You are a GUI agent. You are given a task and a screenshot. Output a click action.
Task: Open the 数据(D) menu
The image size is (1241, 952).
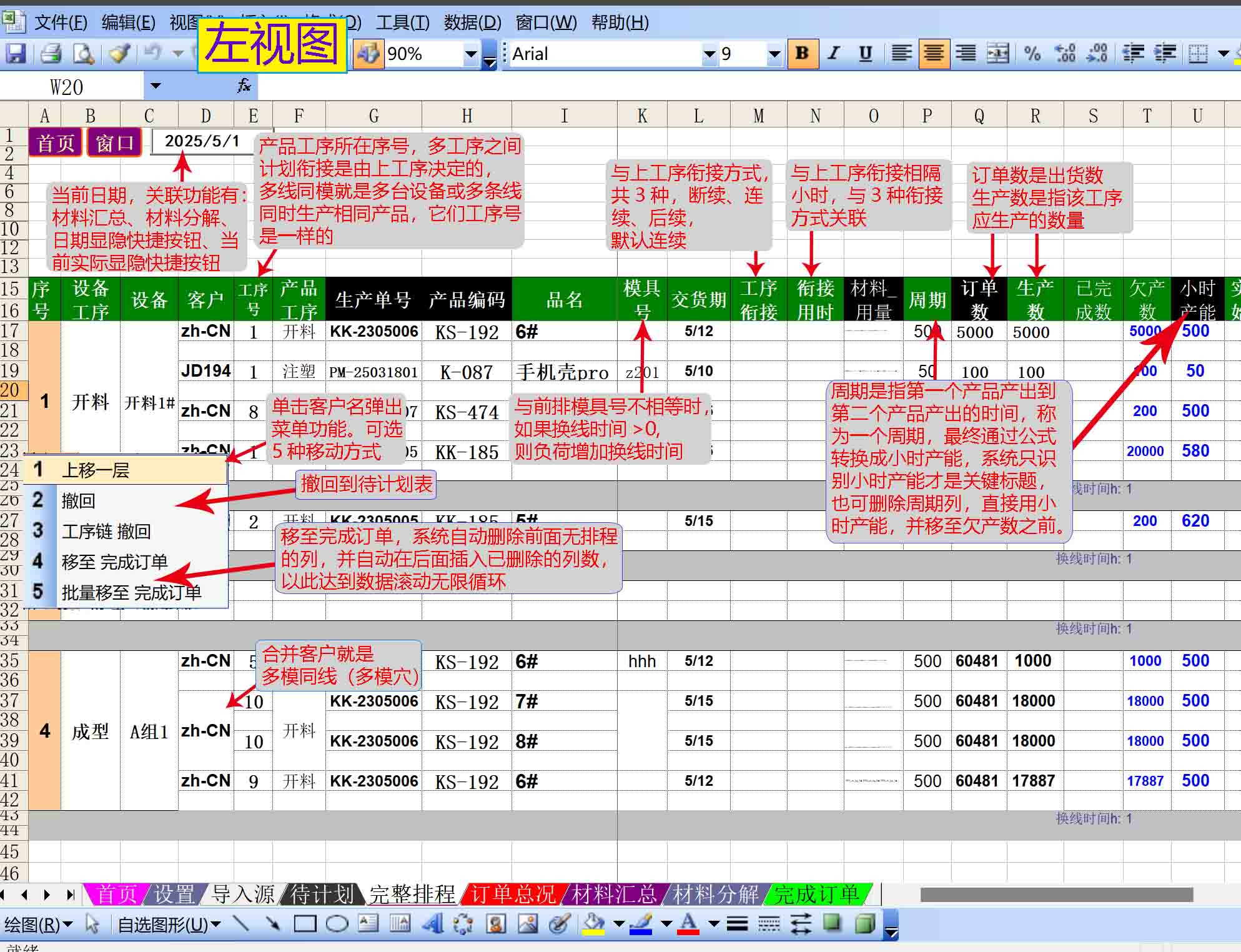point(472,22)
